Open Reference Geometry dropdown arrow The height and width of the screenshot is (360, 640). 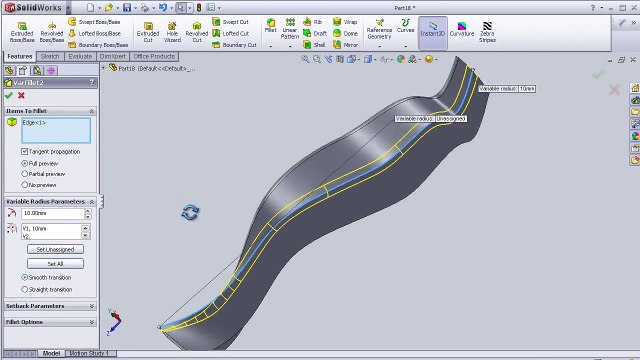tap(380, 47)
